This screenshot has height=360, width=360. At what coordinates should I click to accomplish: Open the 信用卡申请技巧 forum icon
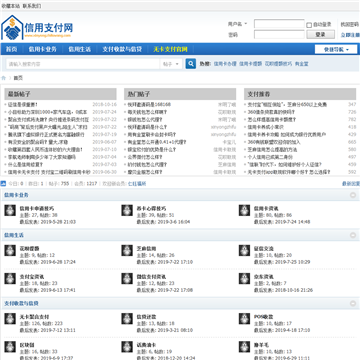[x=10, y=210]
